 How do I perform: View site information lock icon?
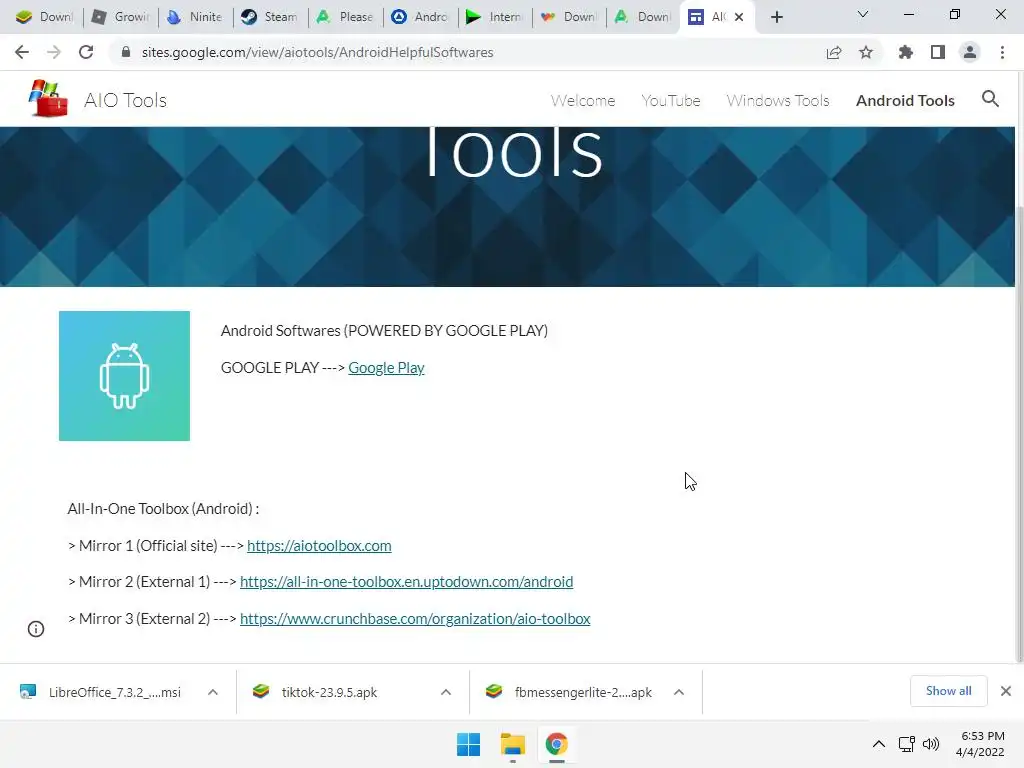click(126, 52)
